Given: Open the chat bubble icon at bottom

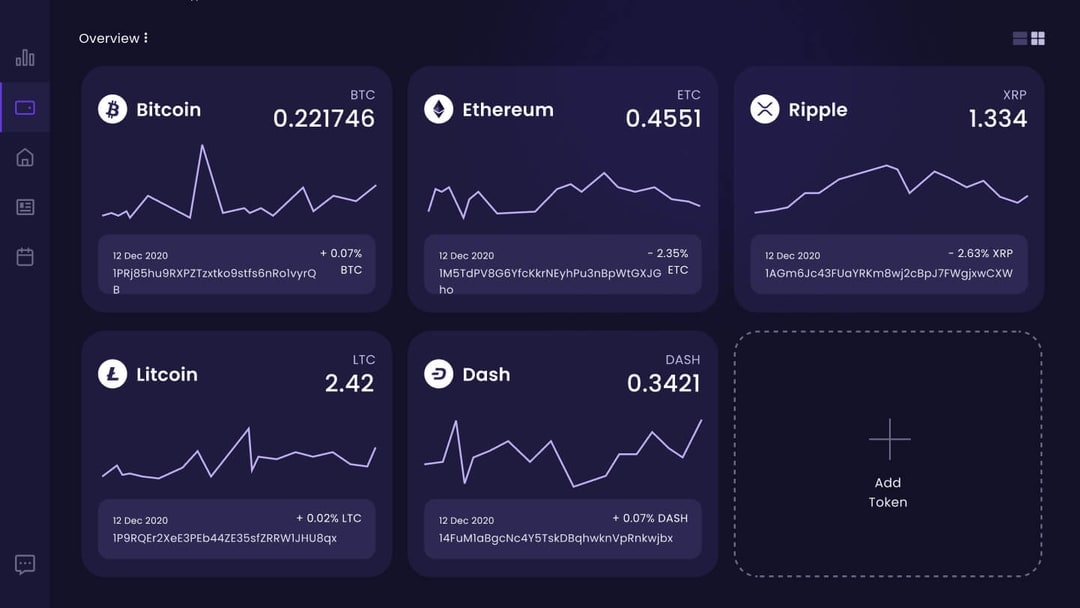Looking at the screenshot, I should [24, 564].
